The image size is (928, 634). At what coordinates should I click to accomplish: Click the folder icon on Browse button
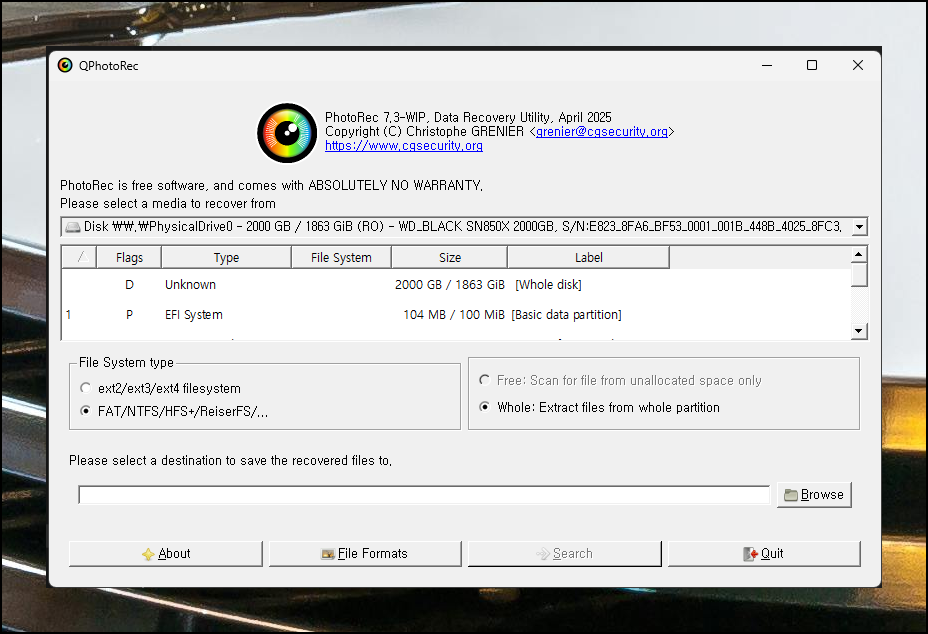click(x=791, y=495)
